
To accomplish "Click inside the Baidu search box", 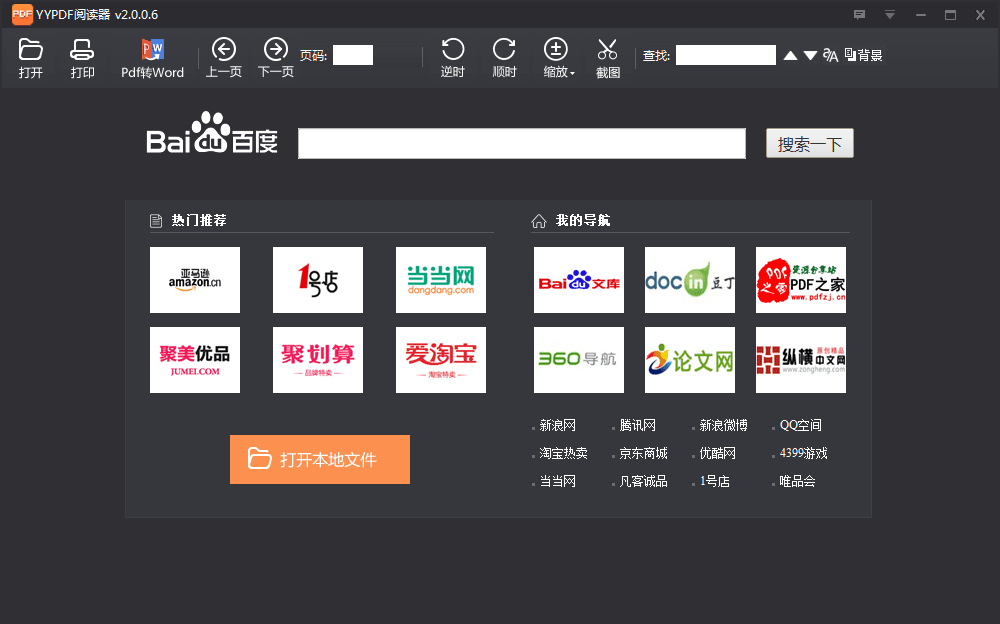I will pos(521,143).
